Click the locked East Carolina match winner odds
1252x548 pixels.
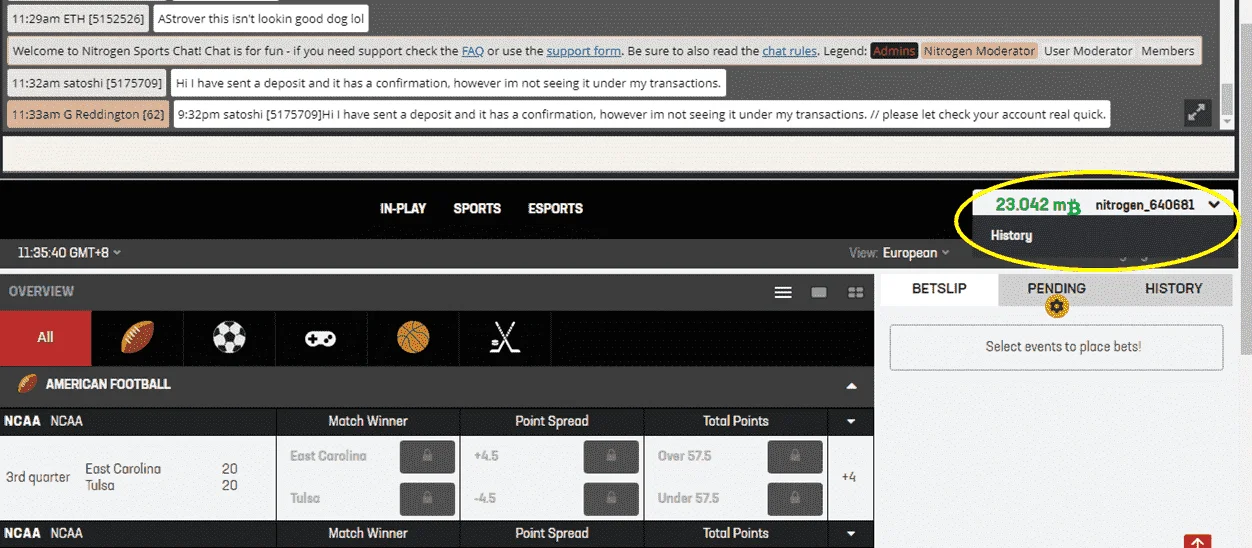pyautogui.click(x=427, y=457)
